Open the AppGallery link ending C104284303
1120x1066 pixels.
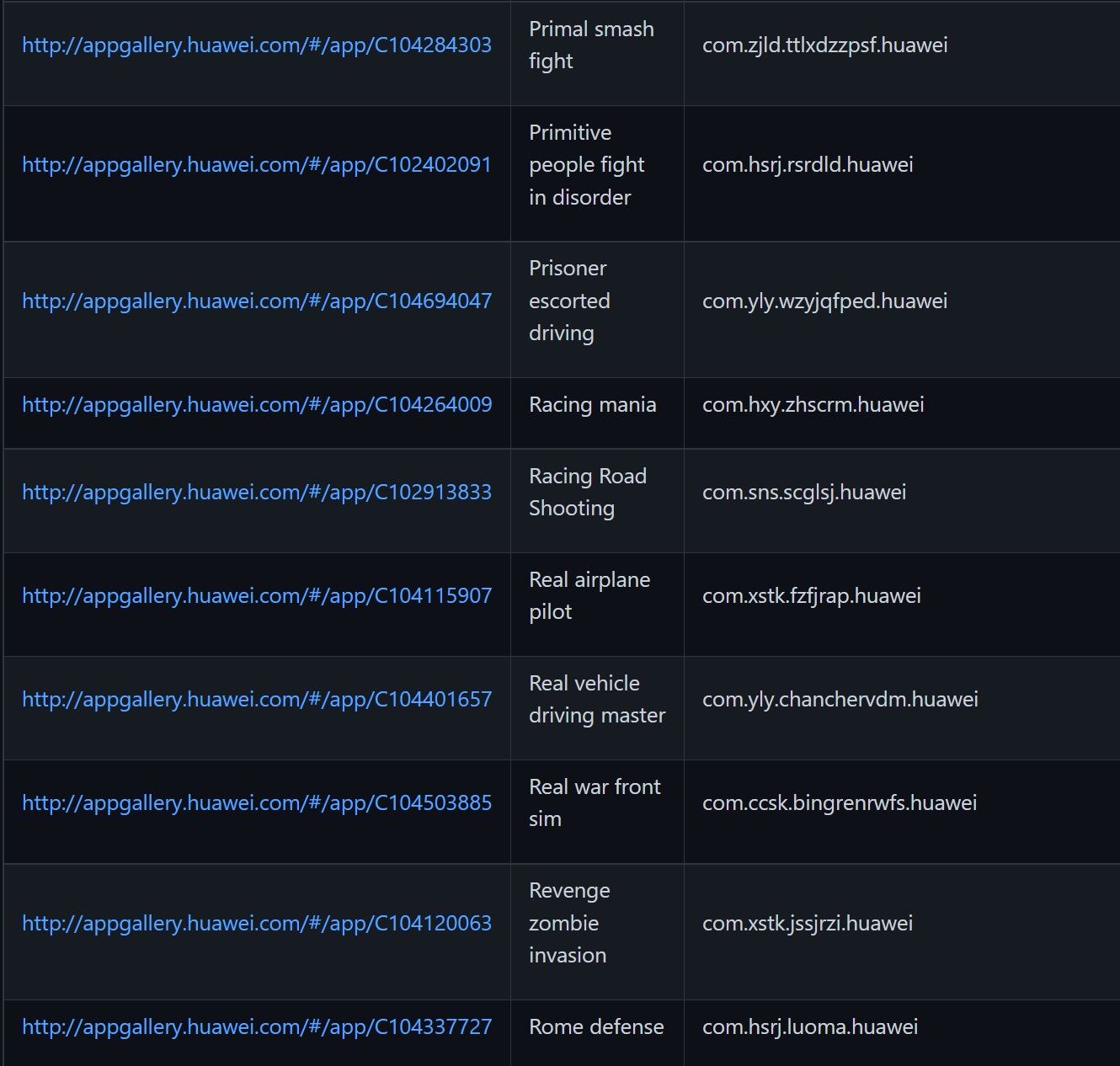tap(257, 45)
